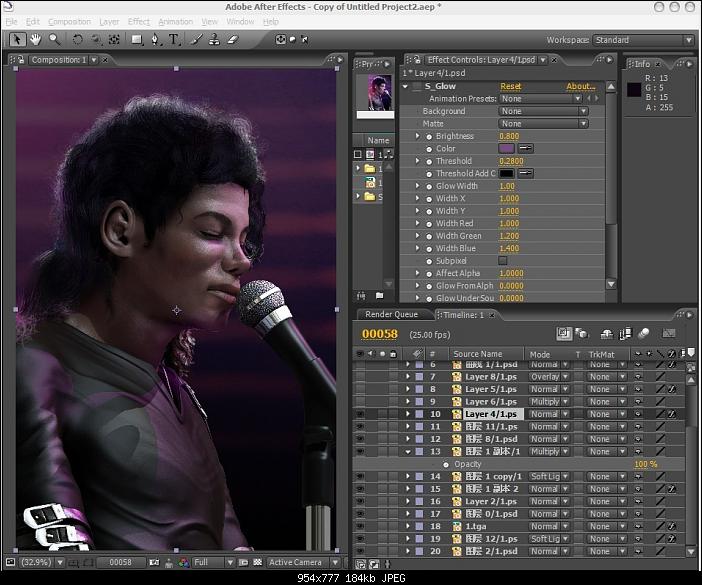Select the Zoom magnifier tool
Screen dimensions: 702x585
pos(55,40)
